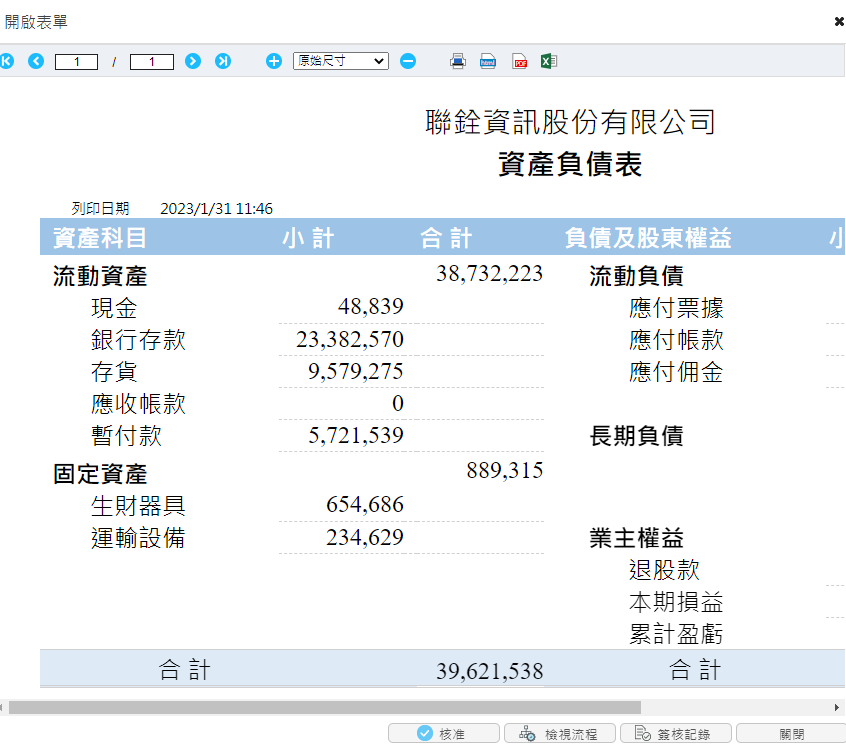Screen dimensions: 846x745
Task: Click the print date 2023/1/31 11:46
Action: (216, 209)
